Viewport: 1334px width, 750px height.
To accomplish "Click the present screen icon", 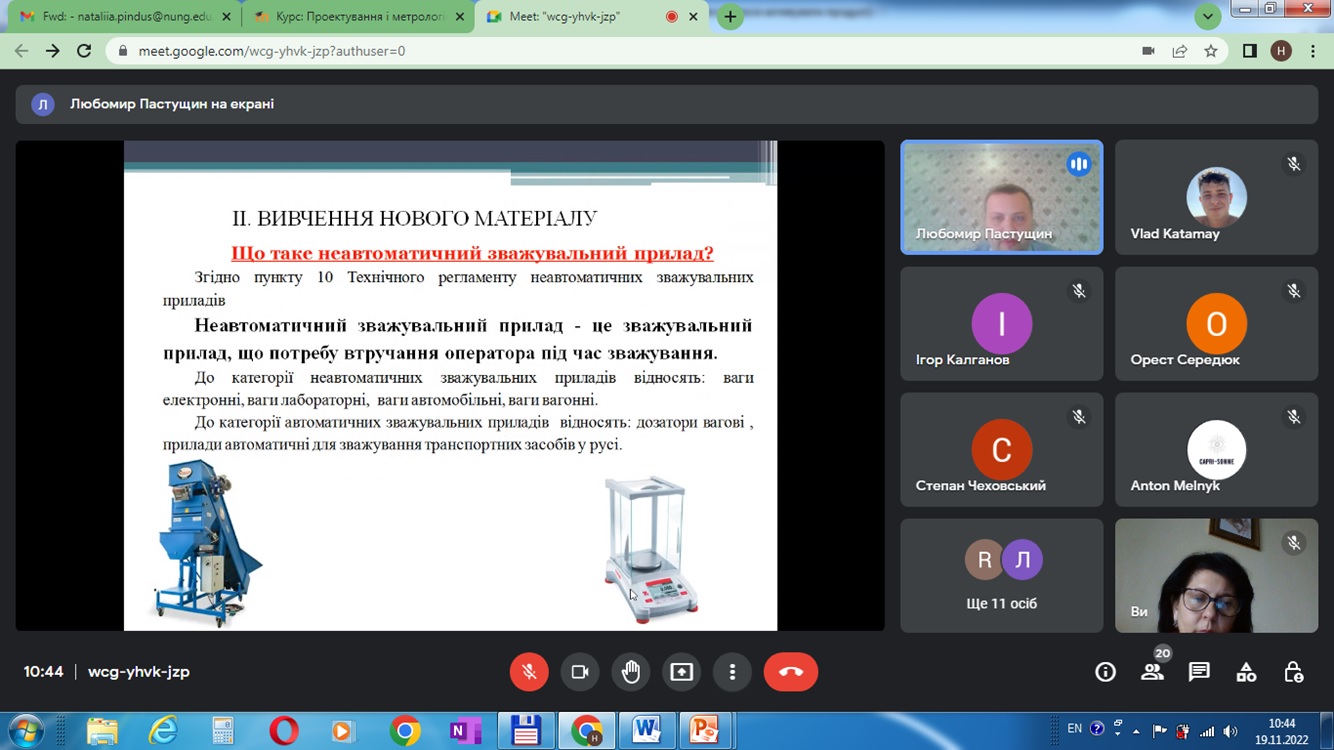I will (681, 672).
